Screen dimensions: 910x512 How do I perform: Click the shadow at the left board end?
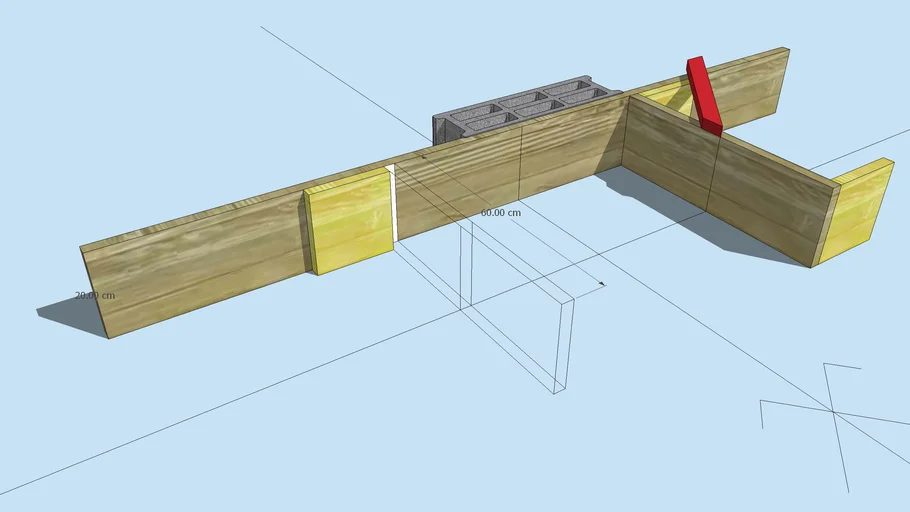pyautogui.click(x=70, y=315)
